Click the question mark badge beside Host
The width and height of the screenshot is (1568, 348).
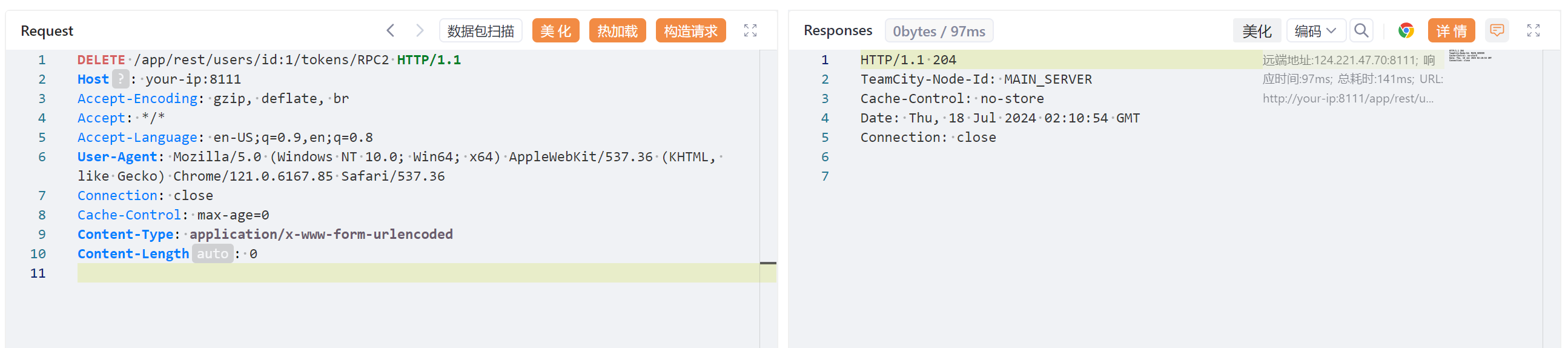[121, 79]
